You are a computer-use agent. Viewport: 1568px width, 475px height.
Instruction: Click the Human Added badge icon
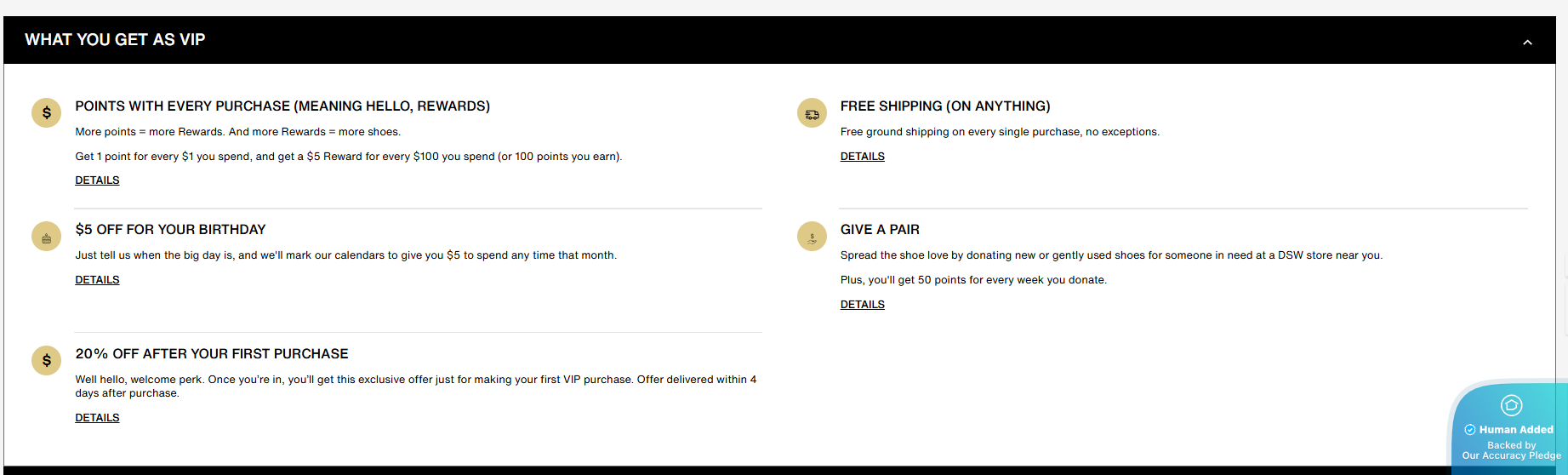(x=1511, y=405)
